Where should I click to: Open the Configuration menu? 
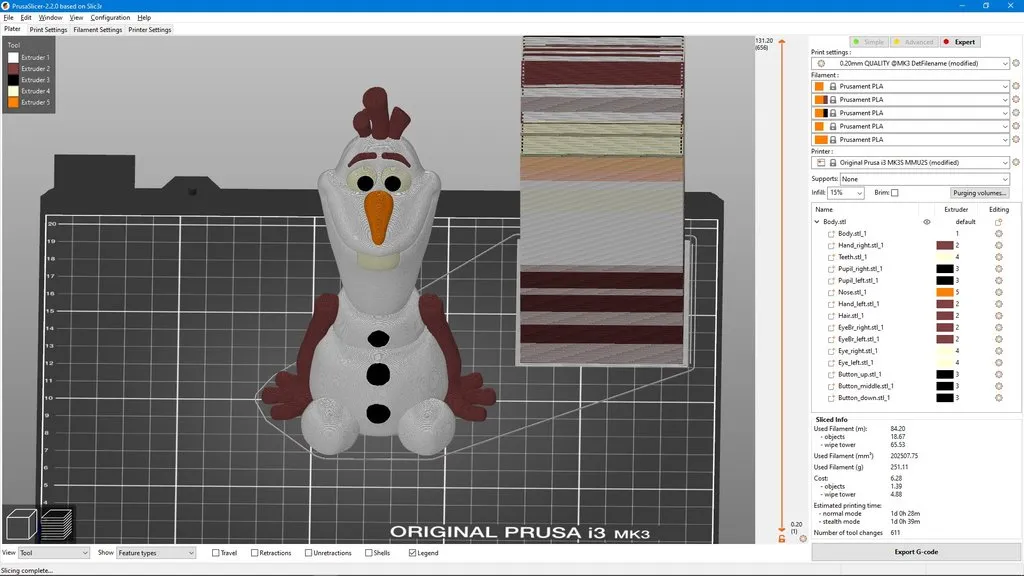click(x=110, y=18)
